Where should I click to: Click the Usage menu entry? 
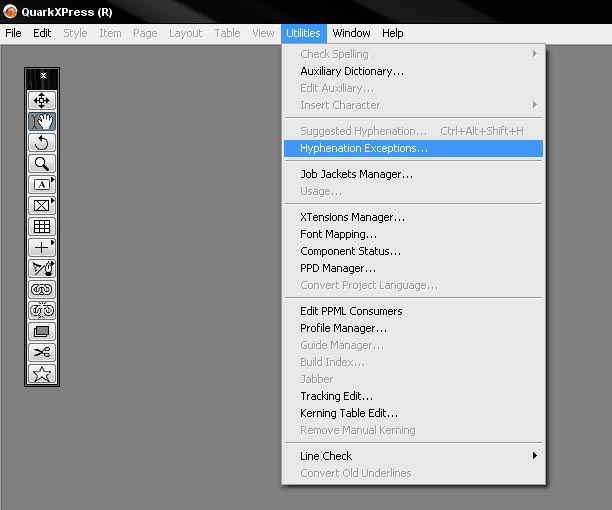pos(413,191)
